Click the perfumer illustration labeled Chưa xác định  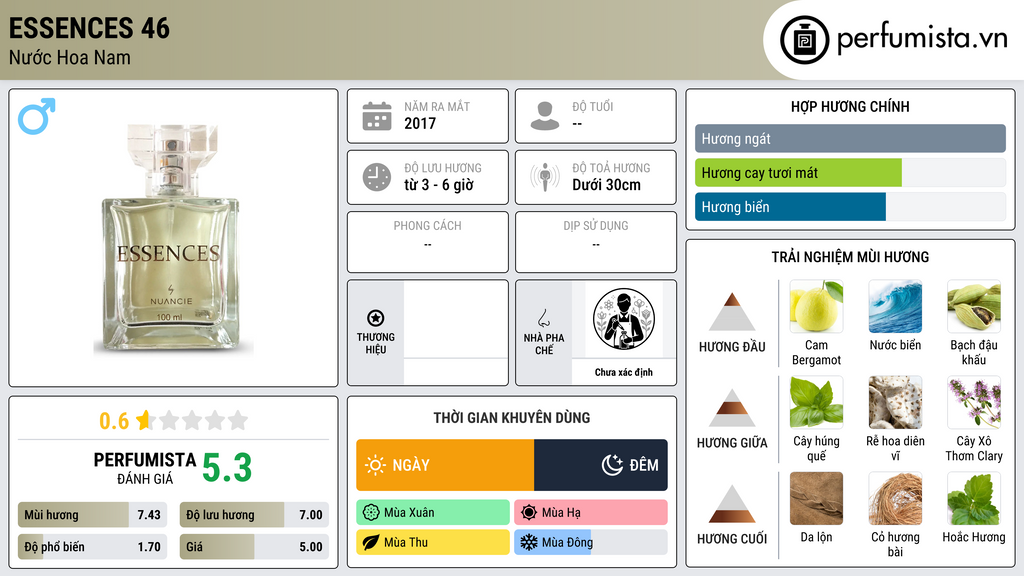[624, 319]
